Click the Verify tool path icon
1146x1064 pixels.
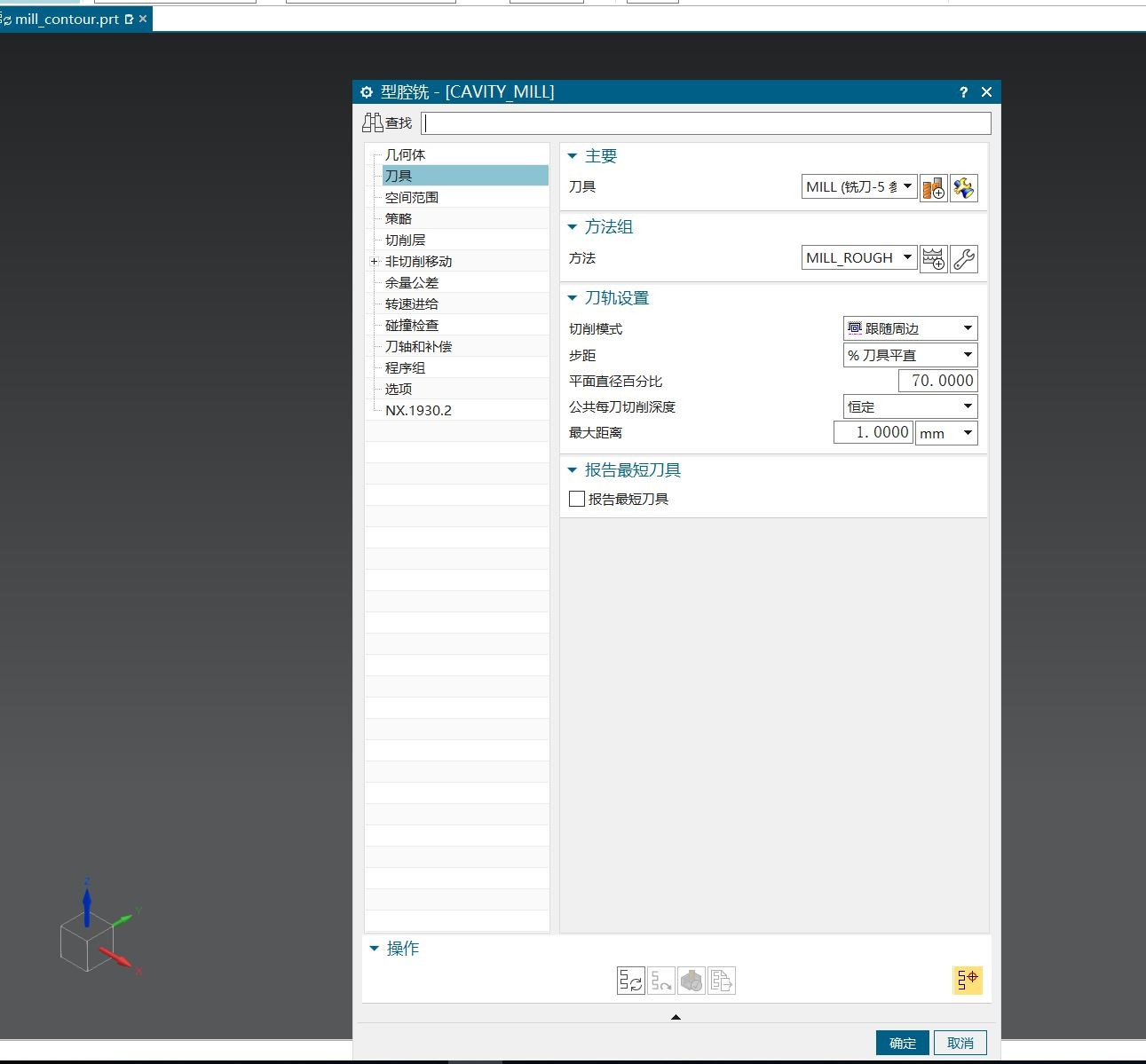pos(692,981)
